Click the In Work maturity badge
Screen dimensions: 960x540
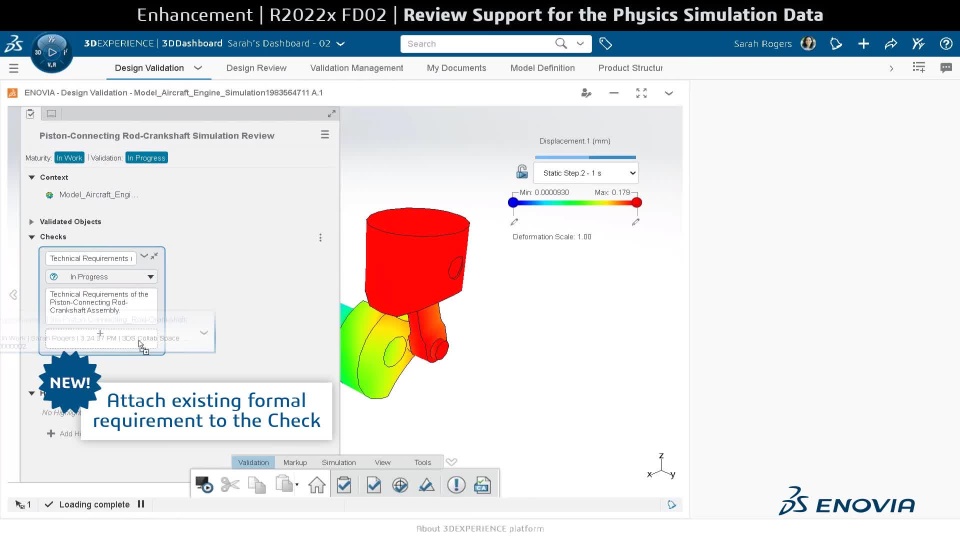69,158
